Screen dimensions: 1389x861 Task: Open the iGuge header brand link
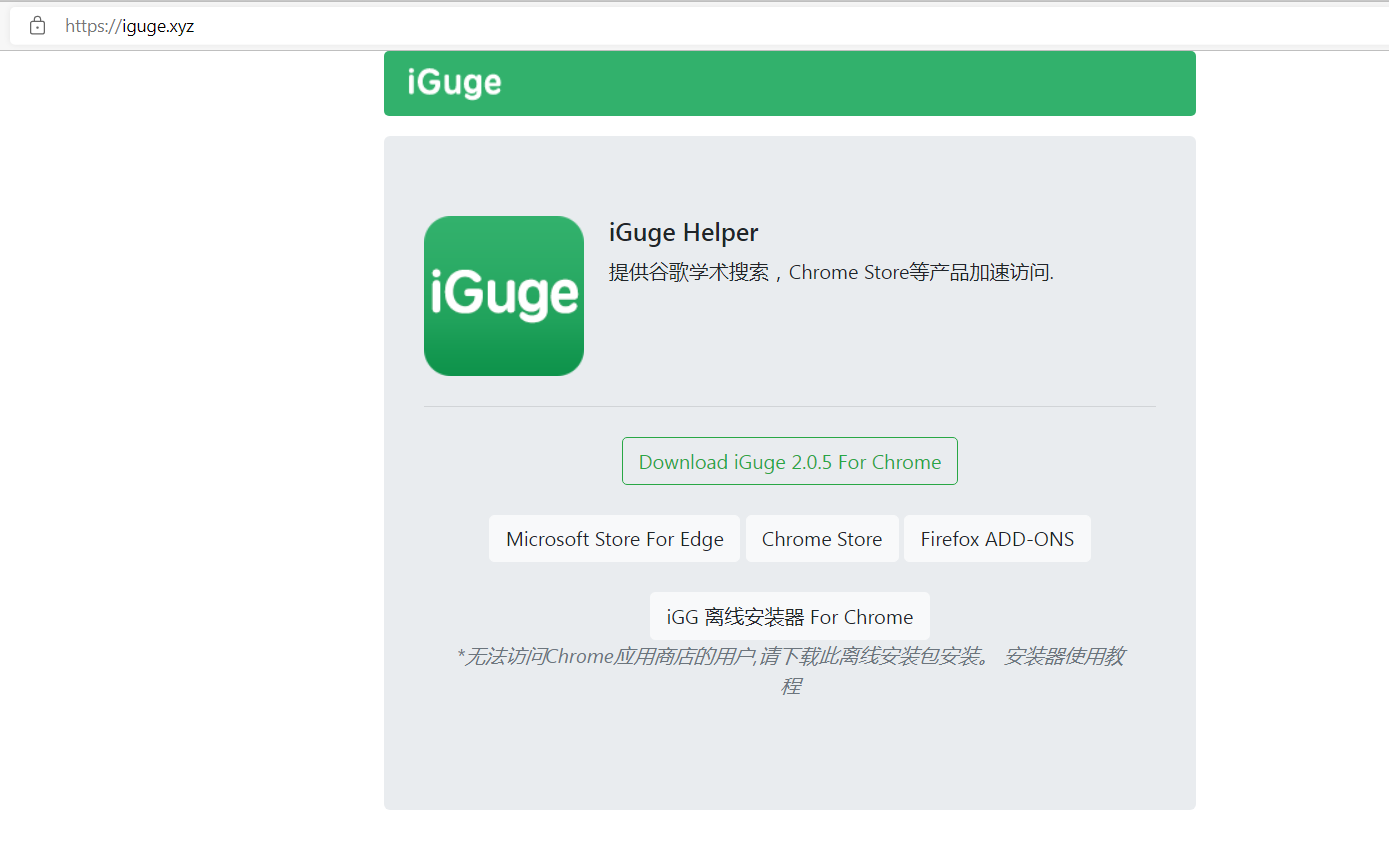tap(454, 83)
